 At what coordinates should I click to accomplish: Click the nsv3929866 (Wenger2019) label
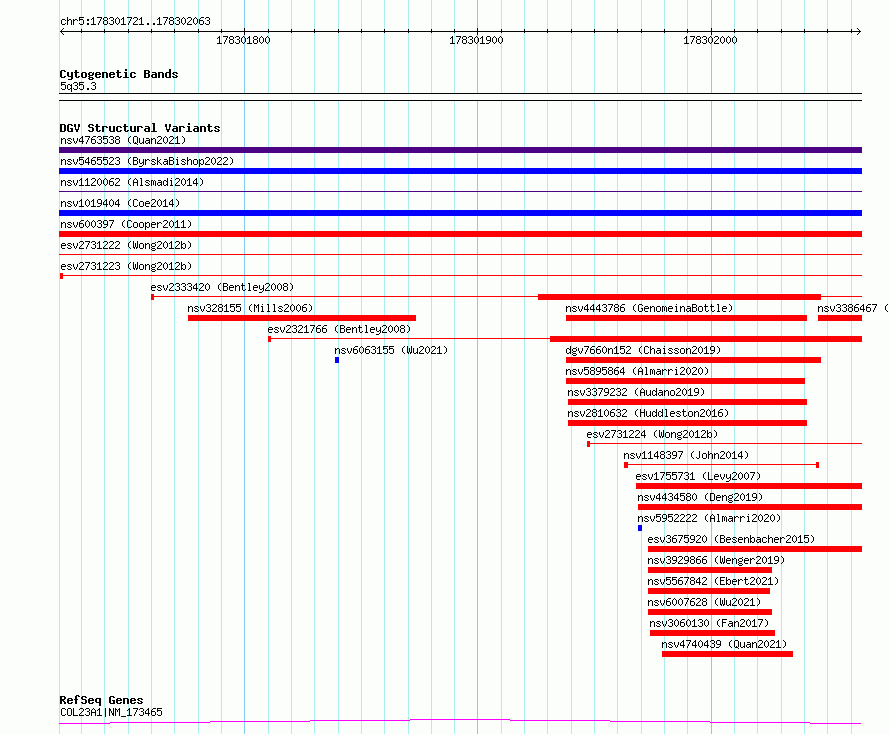[x=716, y=560]
